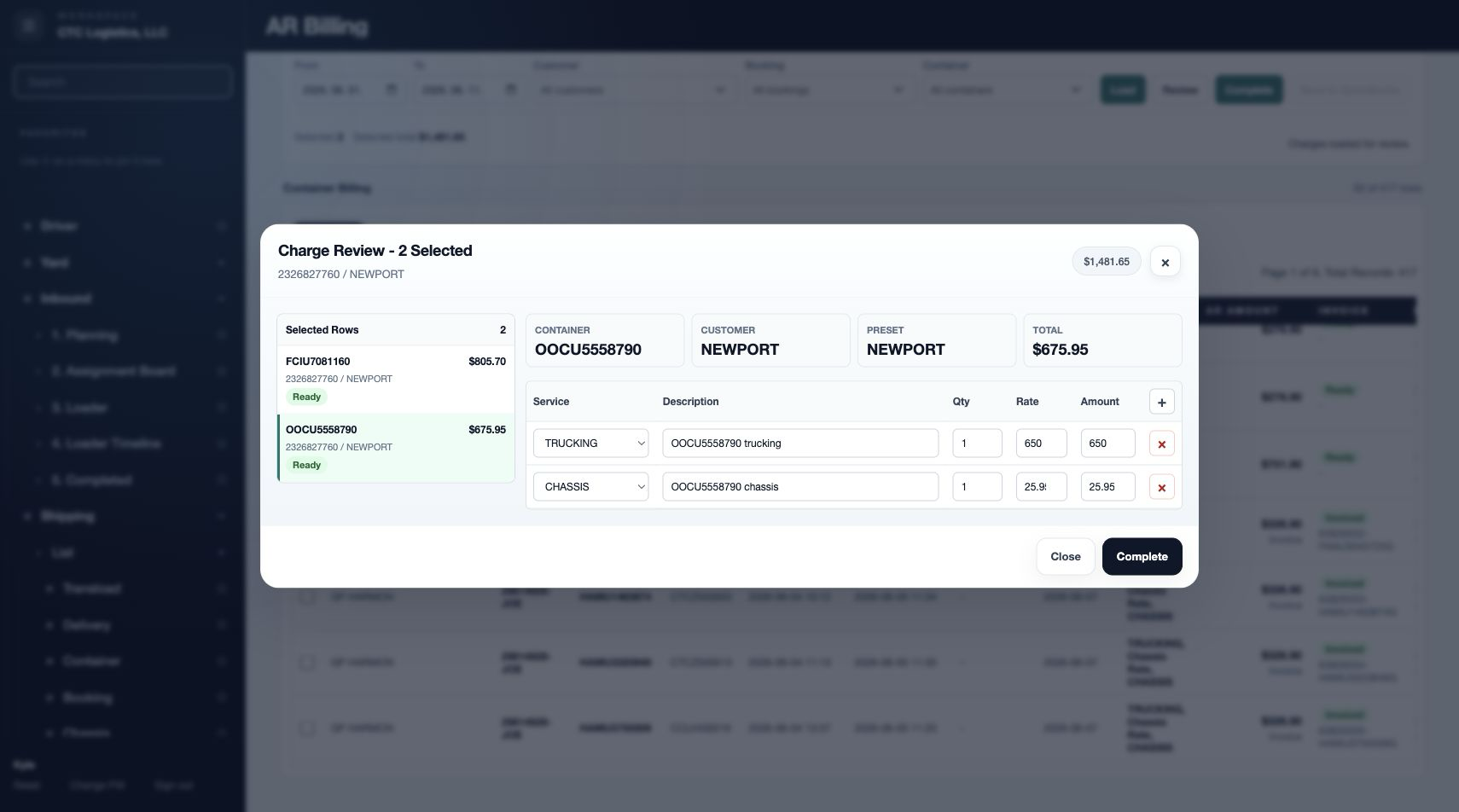Click the chassis Rate field
This screenshot has height=812, width=1459.
pos(1041,487)
